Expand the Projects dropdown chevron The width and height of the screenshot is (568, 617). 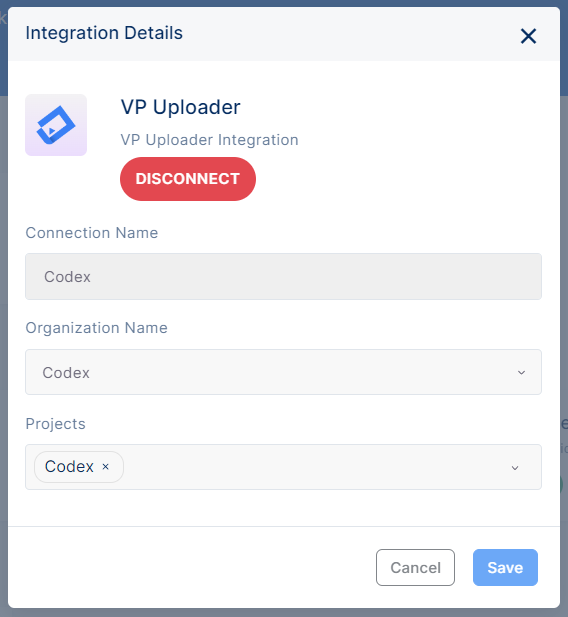tap(515, 467)
